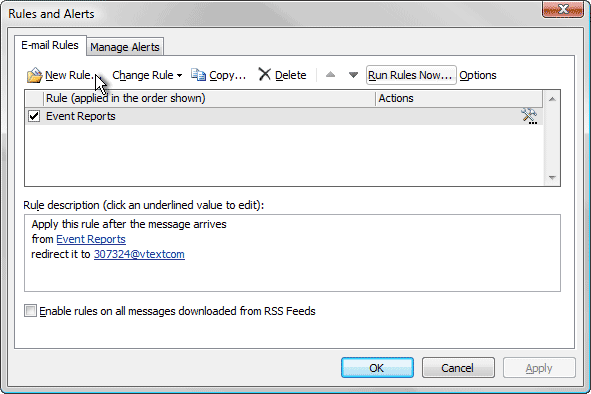Select the E-mail Rules tab

50,45
